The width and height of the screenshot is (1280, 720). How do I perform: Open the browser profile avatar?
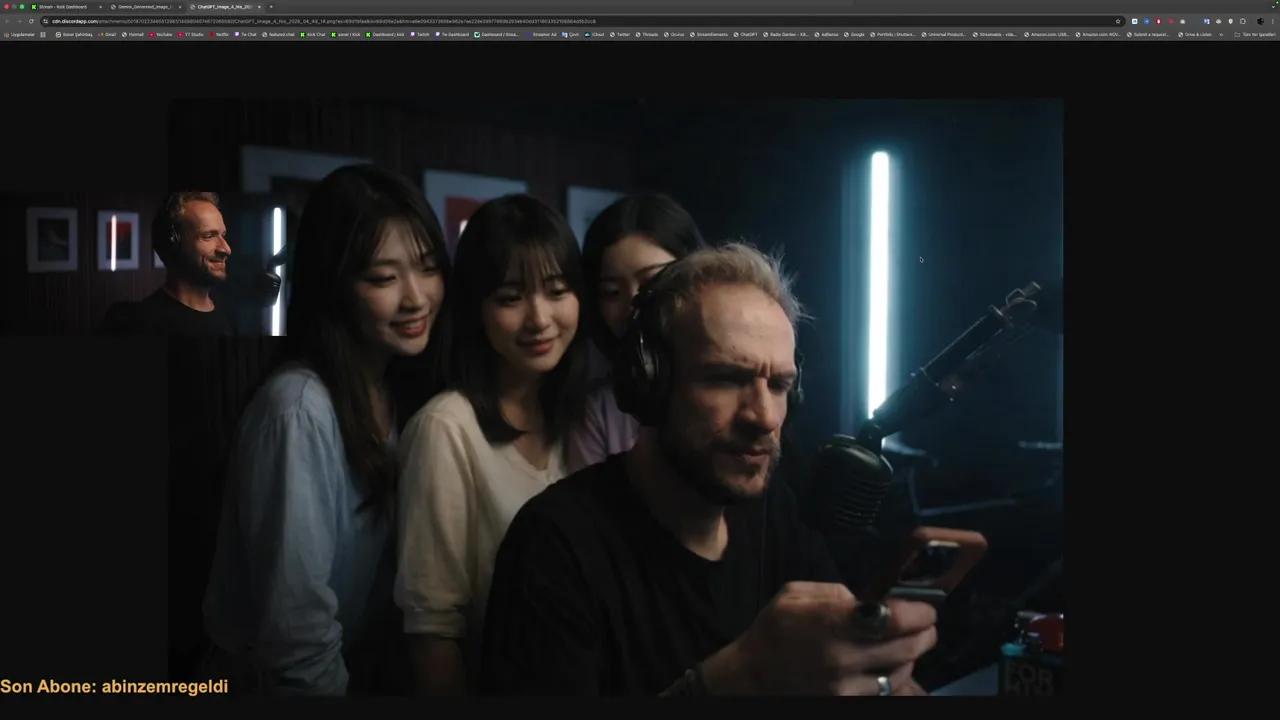[x=1261, y=21]
